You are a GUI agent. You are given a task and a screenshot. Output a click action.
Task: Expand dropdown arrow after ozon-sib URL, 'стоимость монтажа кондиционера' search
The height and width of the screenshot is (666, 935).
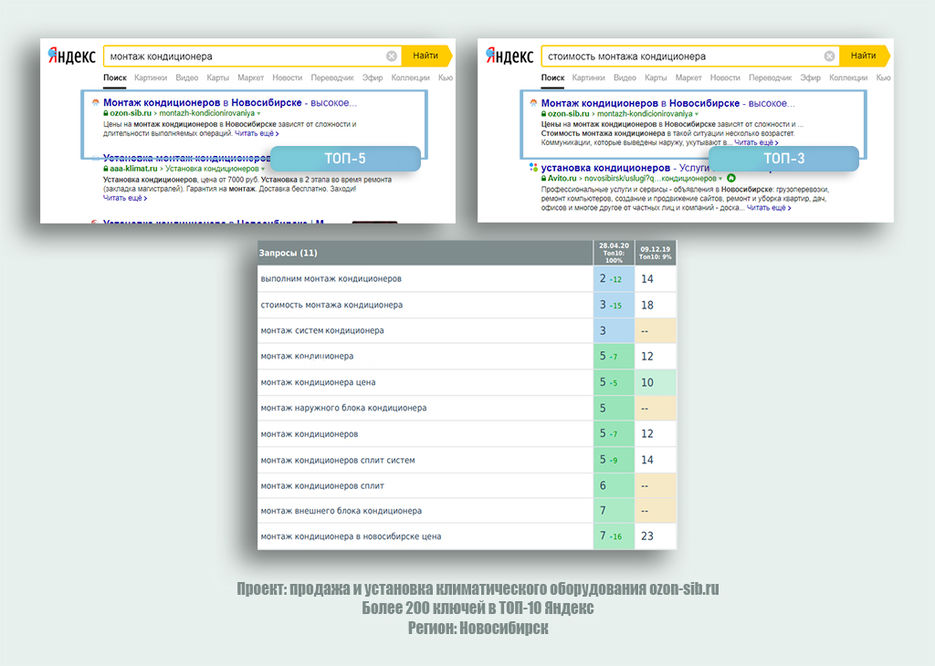696,113
